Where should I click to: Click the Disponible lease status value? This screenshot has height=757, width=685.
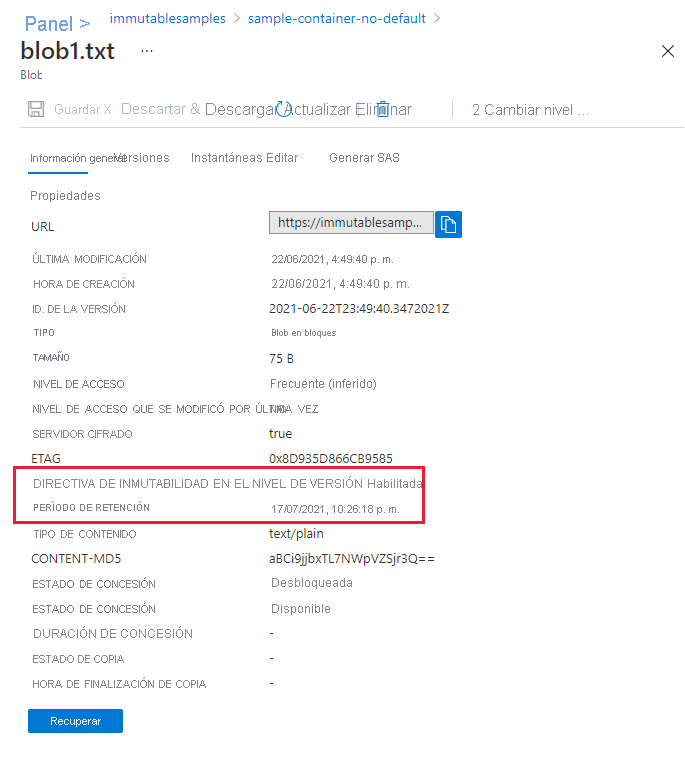coord(301,609)
